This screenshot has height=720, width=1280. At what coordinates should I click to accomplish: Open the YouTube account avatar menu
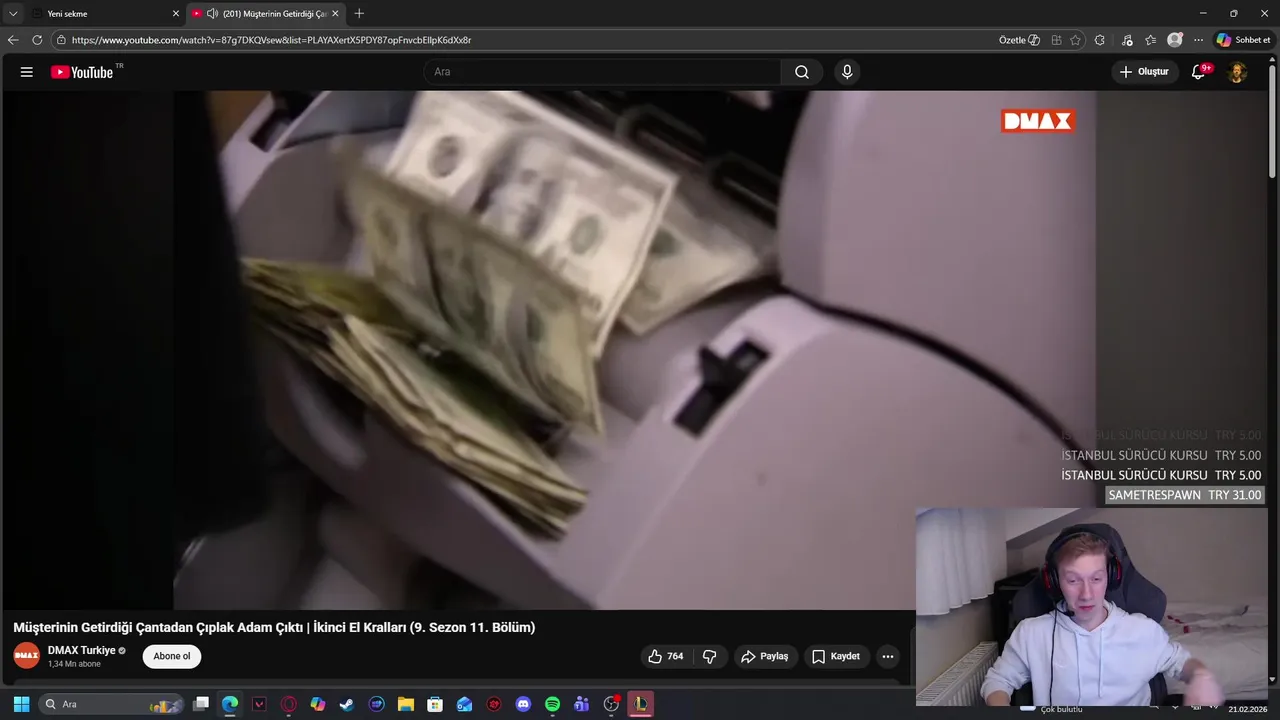coord(1237,72)
